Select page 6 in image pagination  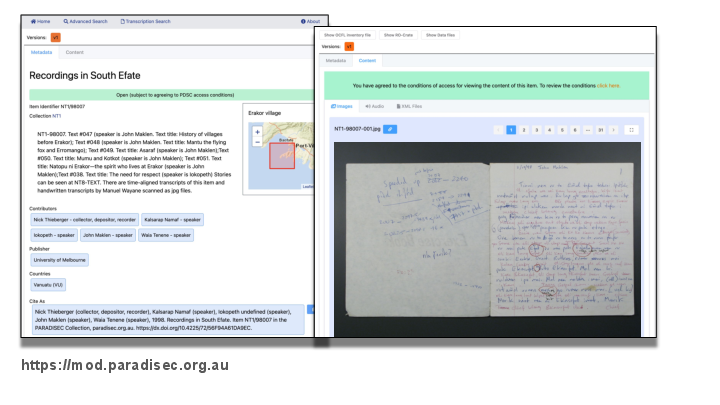575,130
